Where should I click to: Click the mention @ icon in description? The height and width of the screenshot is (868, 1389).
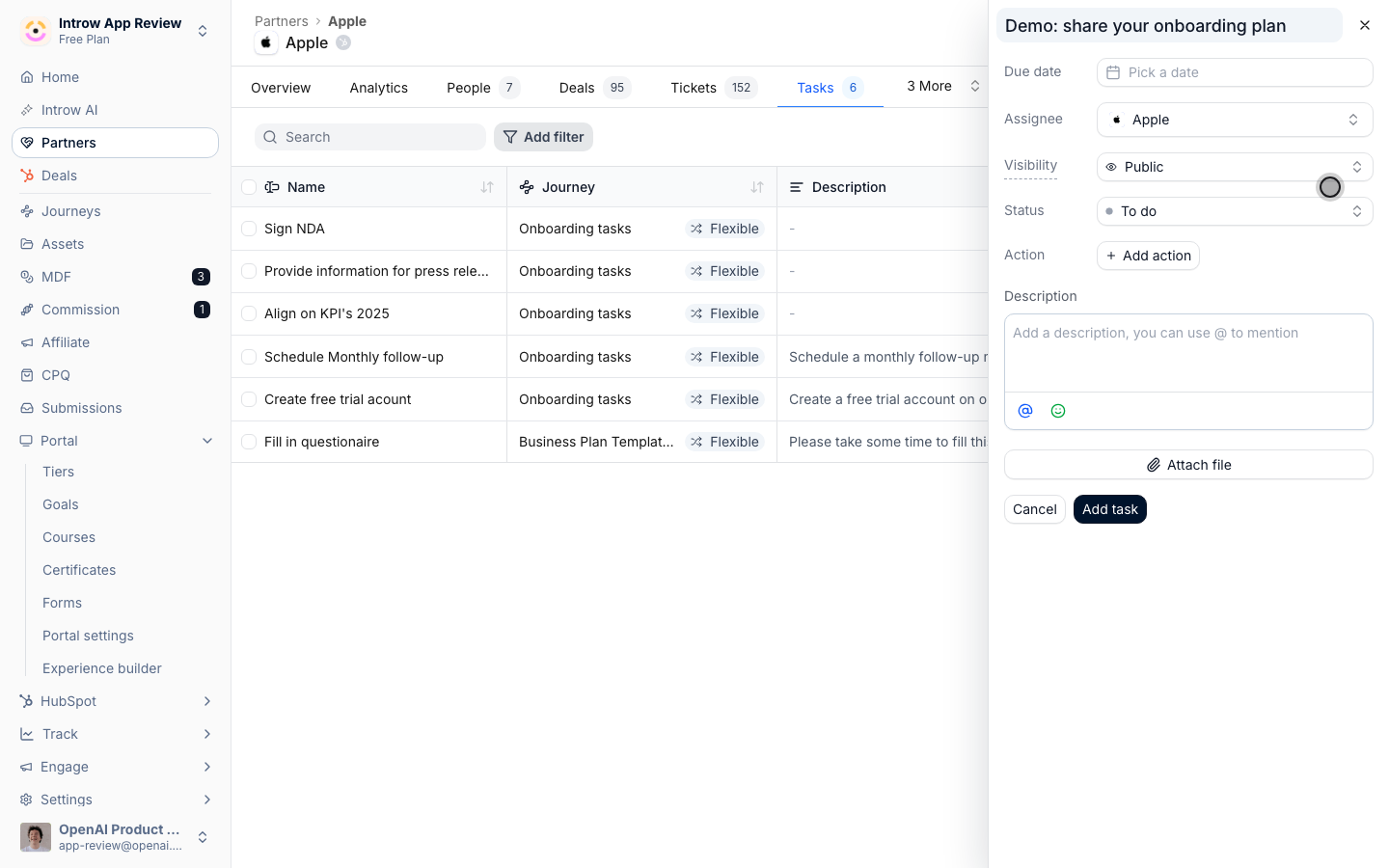tap(1025, 411)
